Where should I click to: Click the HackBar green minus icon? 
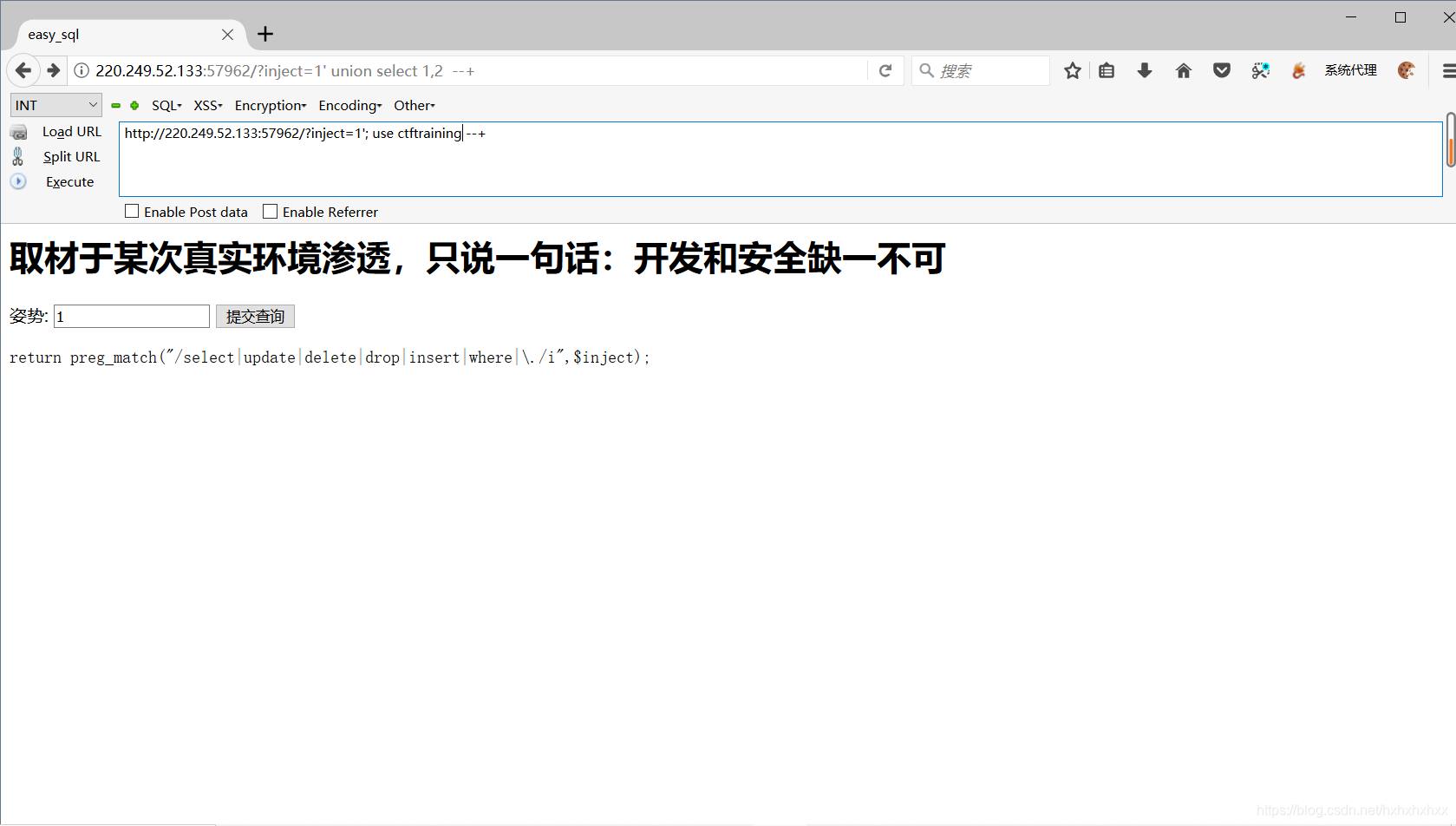click(115, 105)
